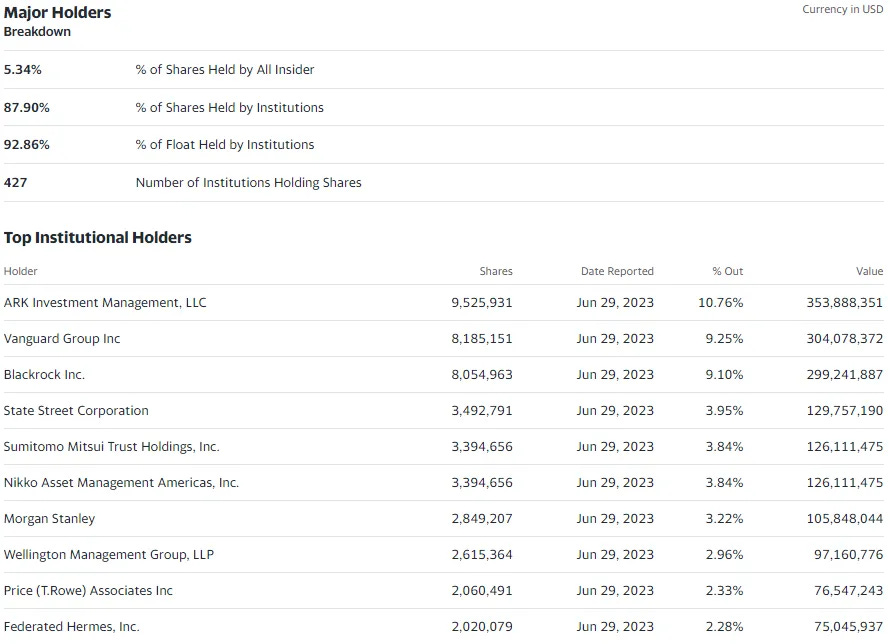Click the 10.76% out value
The image size is (890, 644).
[x=721, y=303]
